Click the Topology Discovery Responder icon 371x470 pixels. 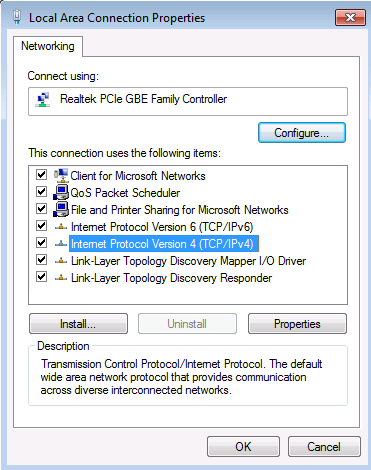(61, 278)
